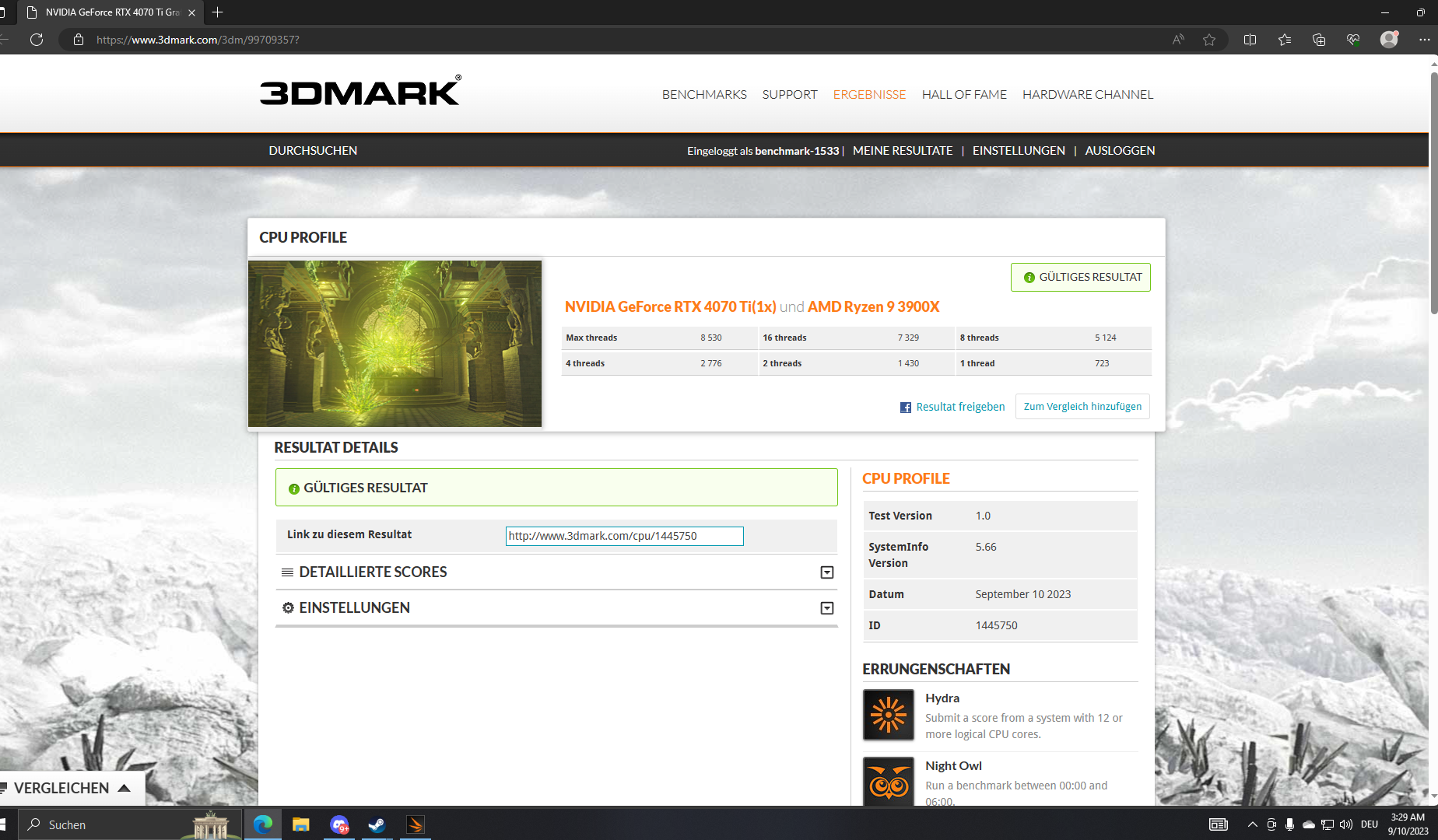1438x840 pixels.
Task: Click the SystemInfo Version value 5.66
Action: [x=986, y=547]
